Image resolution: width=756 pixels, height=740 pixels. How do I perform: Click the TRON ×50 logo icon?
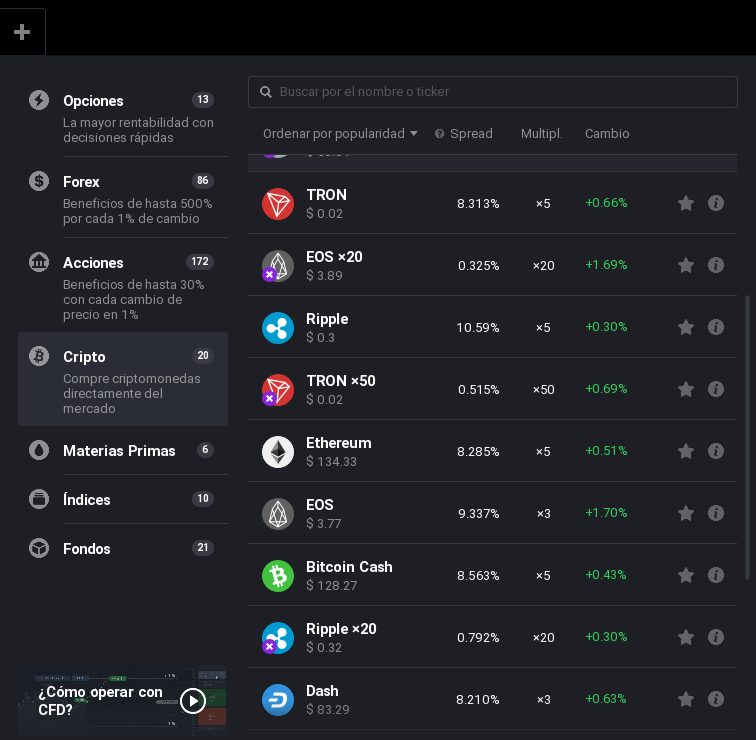coord(278,390)
